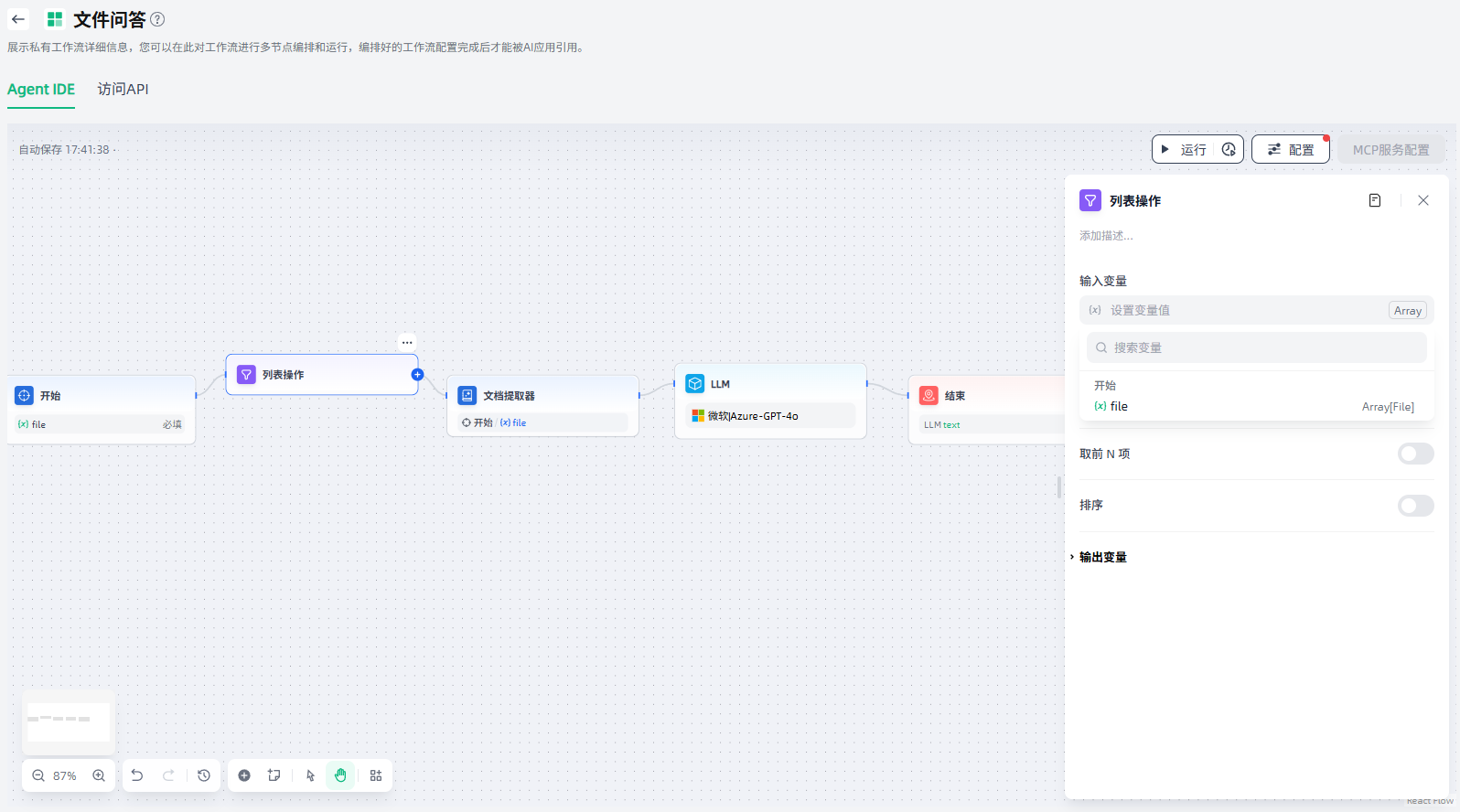Screen dimensions: 1460x812
Task: Click the 搜索变量 search field
Action: point(1257,347)
